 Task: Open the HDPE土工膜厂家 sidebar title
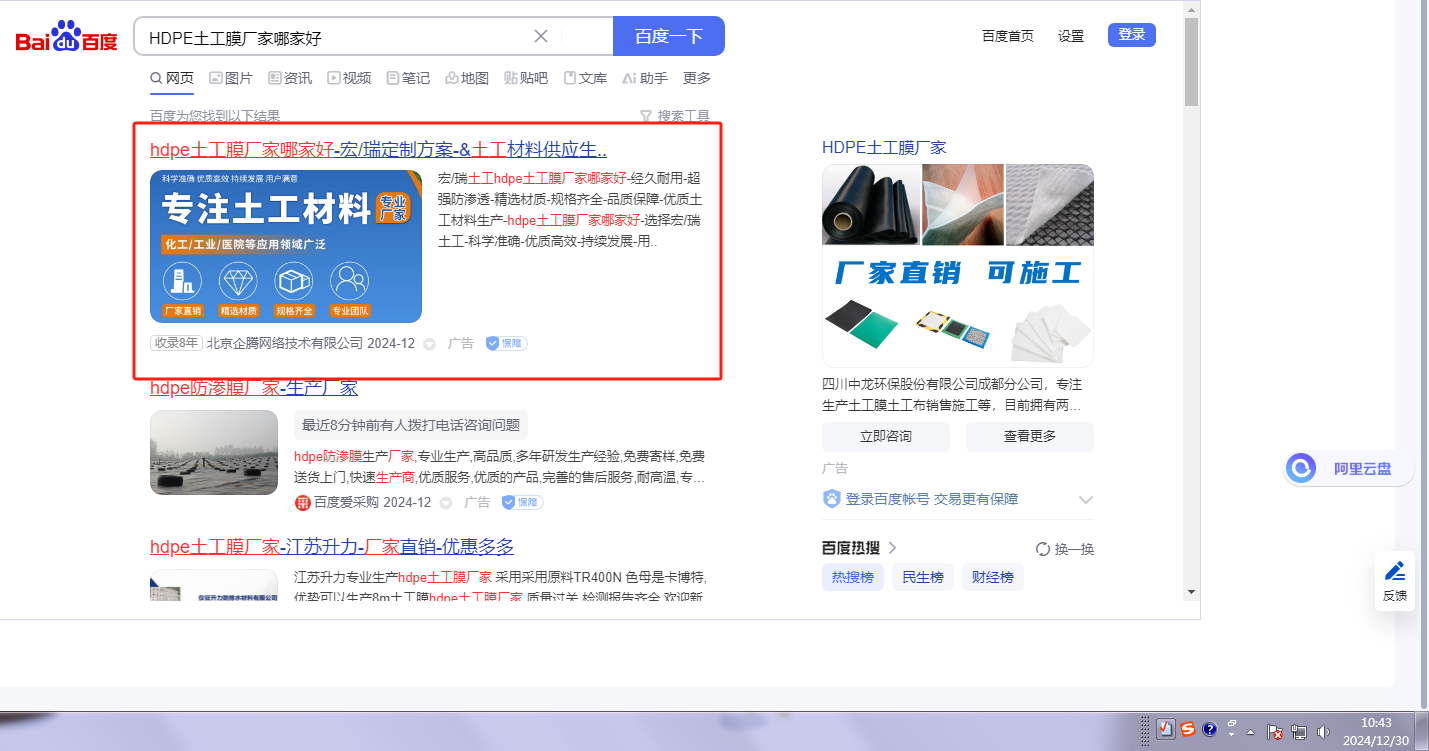pos(884,148)
